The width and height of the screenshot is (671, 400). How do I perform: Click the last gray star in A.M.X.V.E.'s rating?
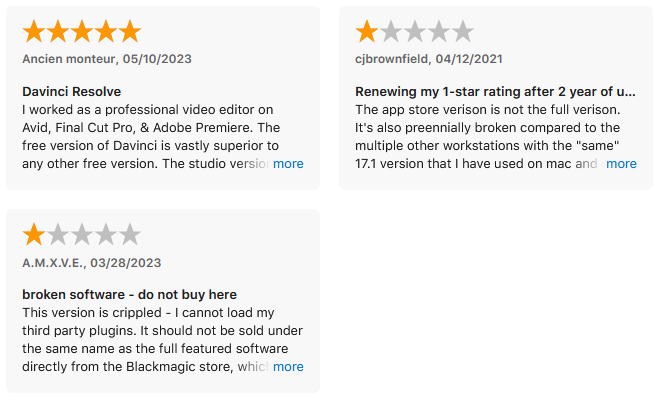pos(130,235)
